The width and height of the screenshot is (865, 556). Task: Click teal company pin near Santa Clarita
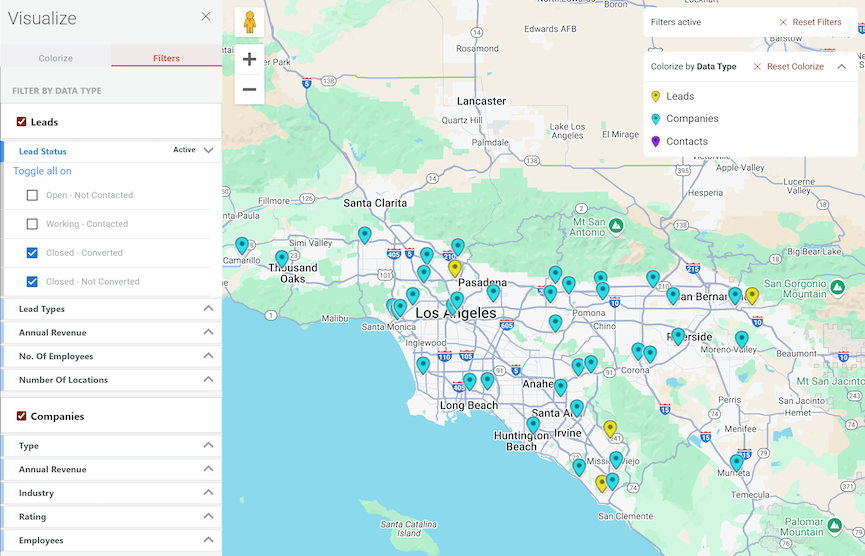click(365, 235)
